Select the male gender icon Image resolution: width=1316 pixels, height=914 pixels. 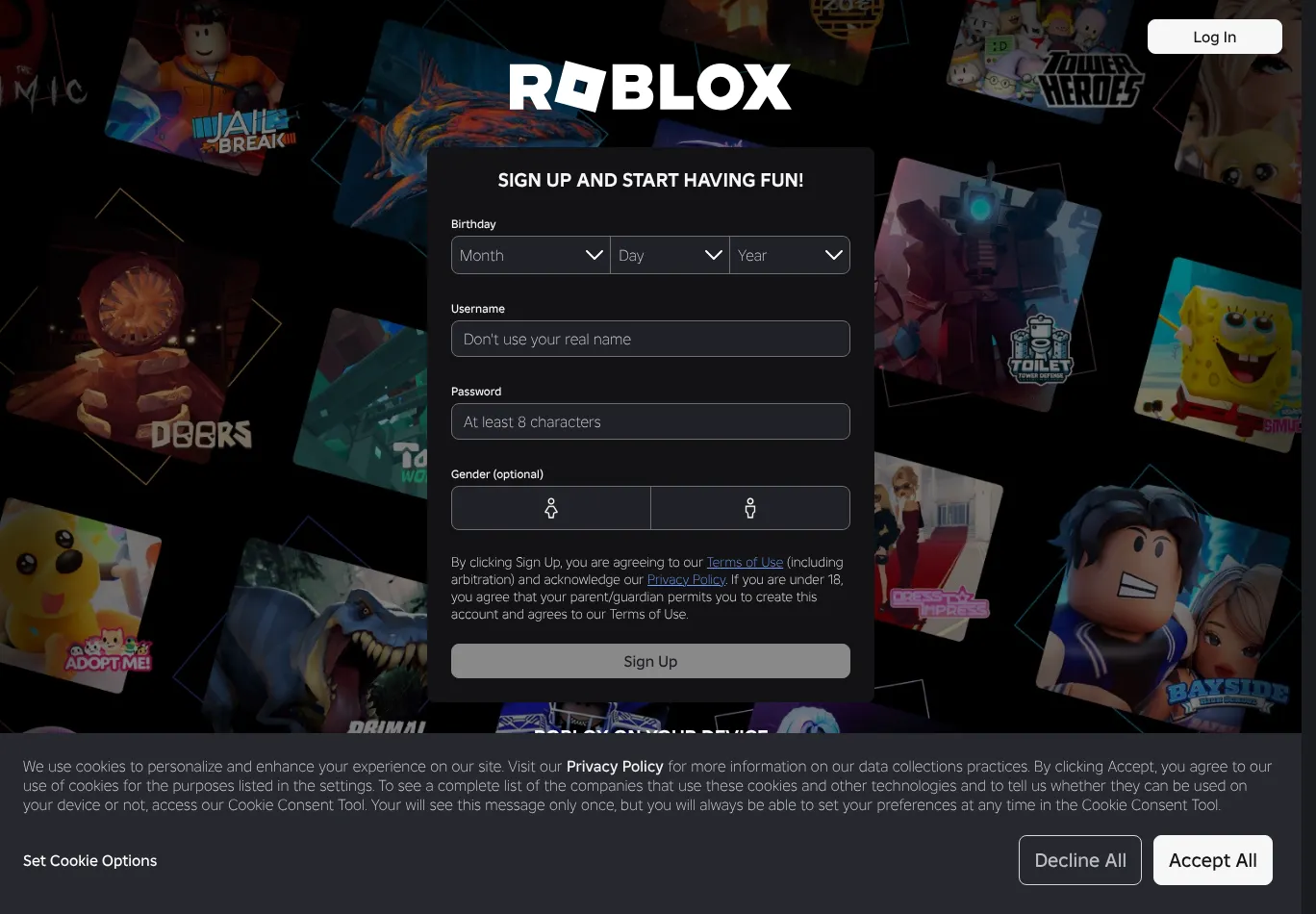[x=750, y=508]
